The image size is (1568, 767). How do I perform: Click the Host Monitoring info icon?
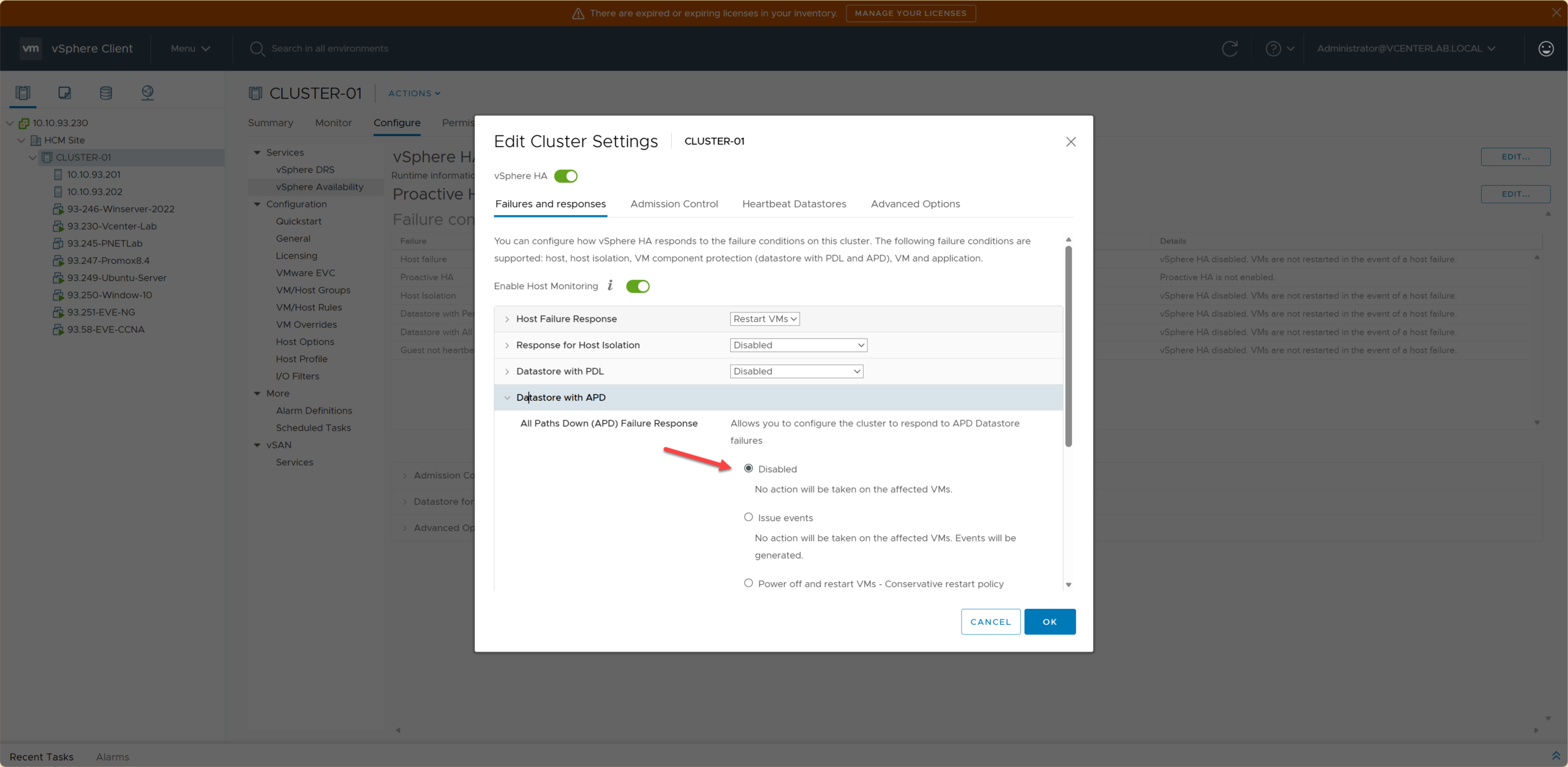[610, 285]
